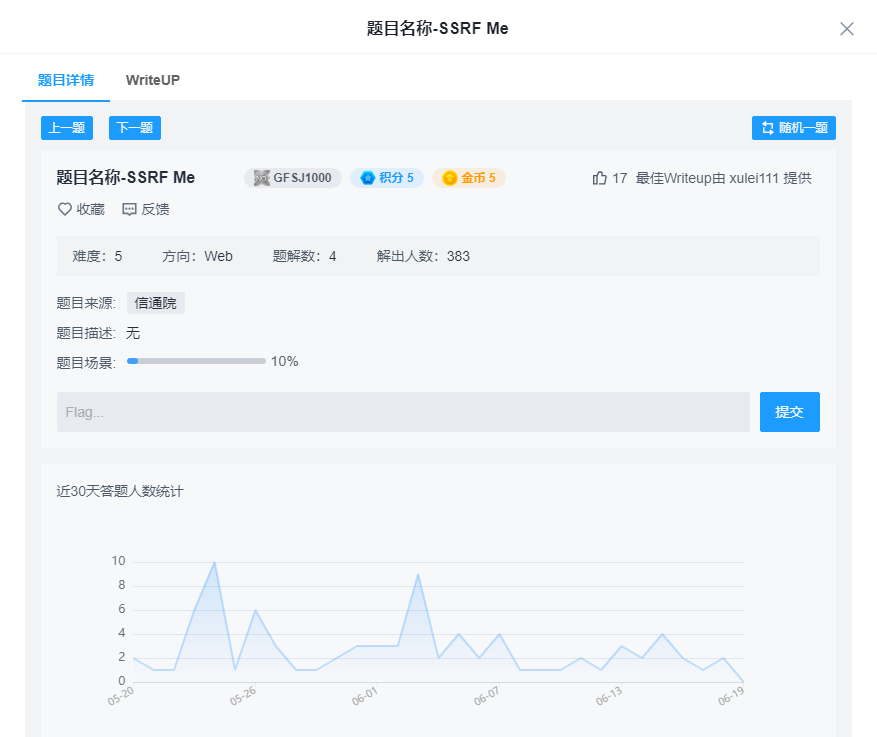Click the 信通院 source tag
This screenshot has height=737, width=877.
click(x=155, y=303)
